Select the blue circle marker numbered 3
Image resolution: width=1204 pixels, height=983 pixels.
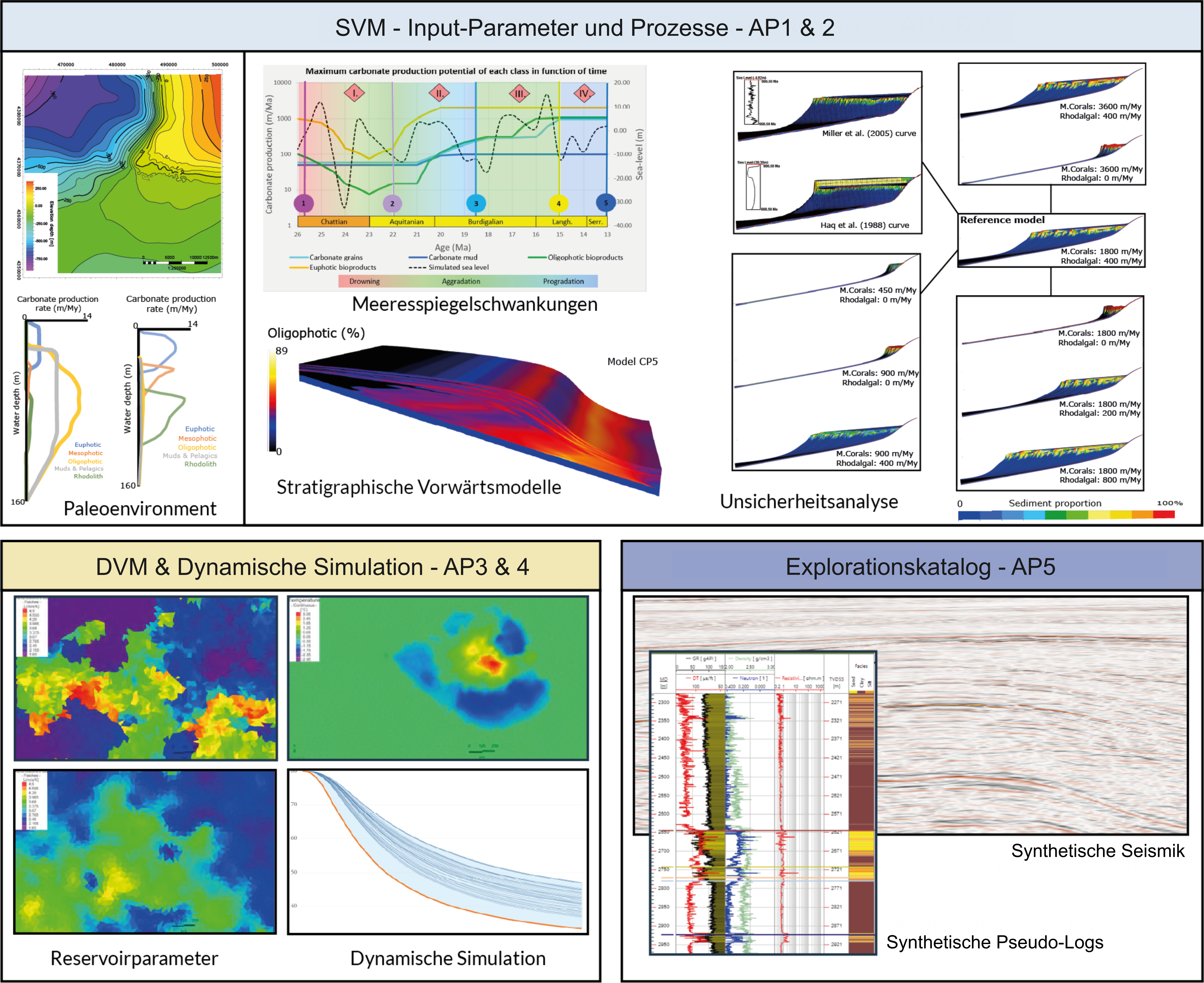(x=476, y=203)
